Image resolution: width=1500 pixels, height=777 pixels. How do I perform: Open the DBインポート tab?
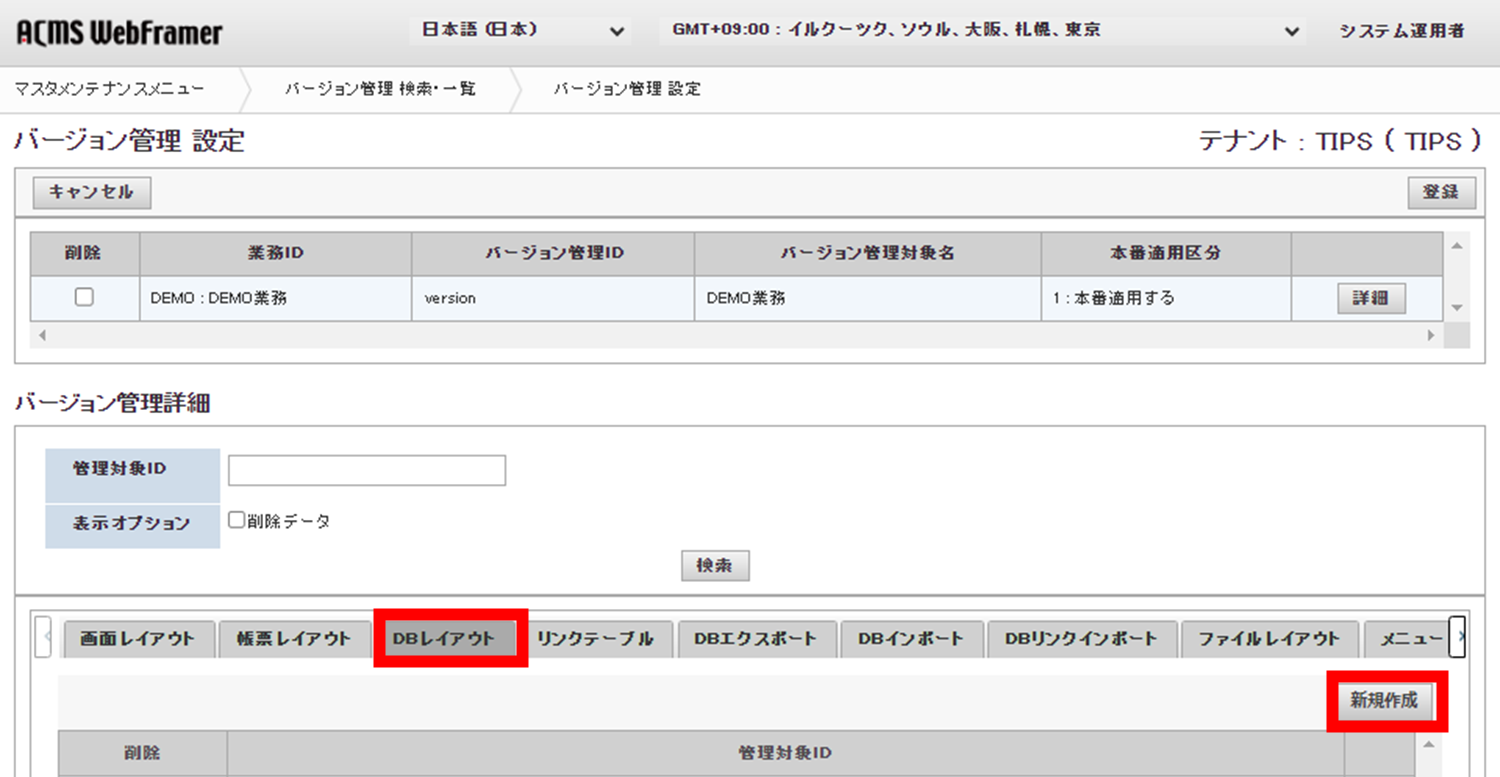click(912, 638)
